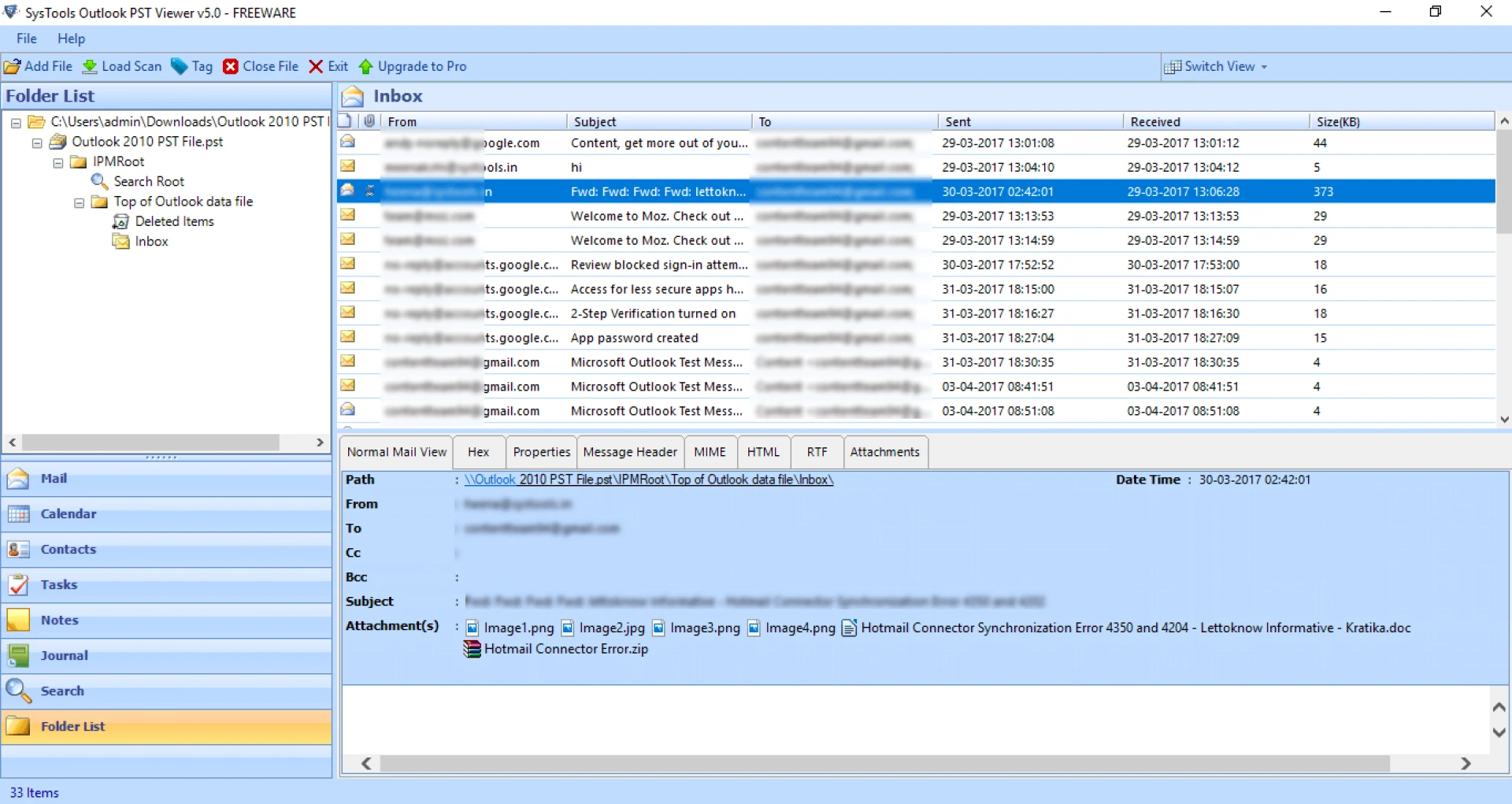Viewport: 1512px width, 804px height.
Task: Expand the Switch View dropdown
Action: [x=1263, y=66]
